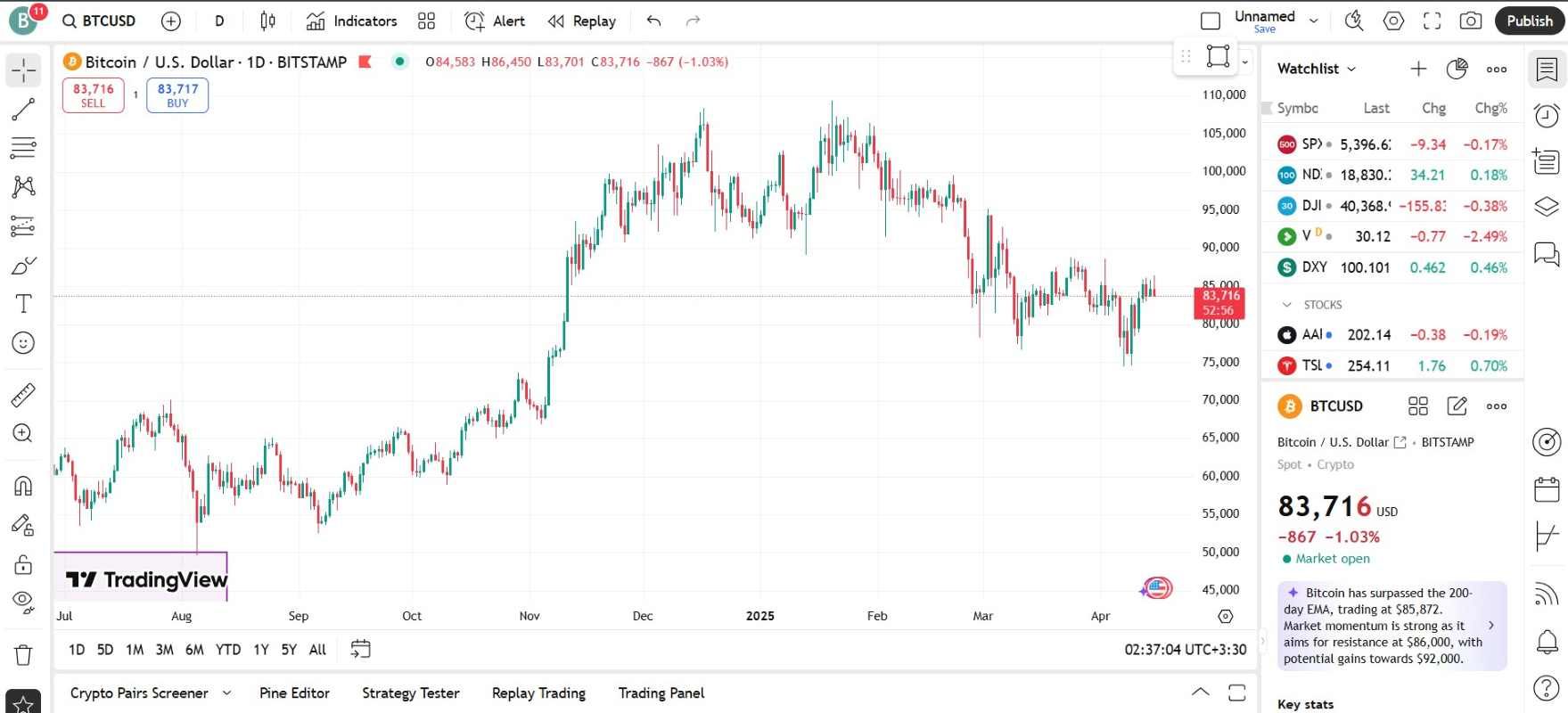
Task: Click the 83,717 BUY button
Action: click(177, 95)
